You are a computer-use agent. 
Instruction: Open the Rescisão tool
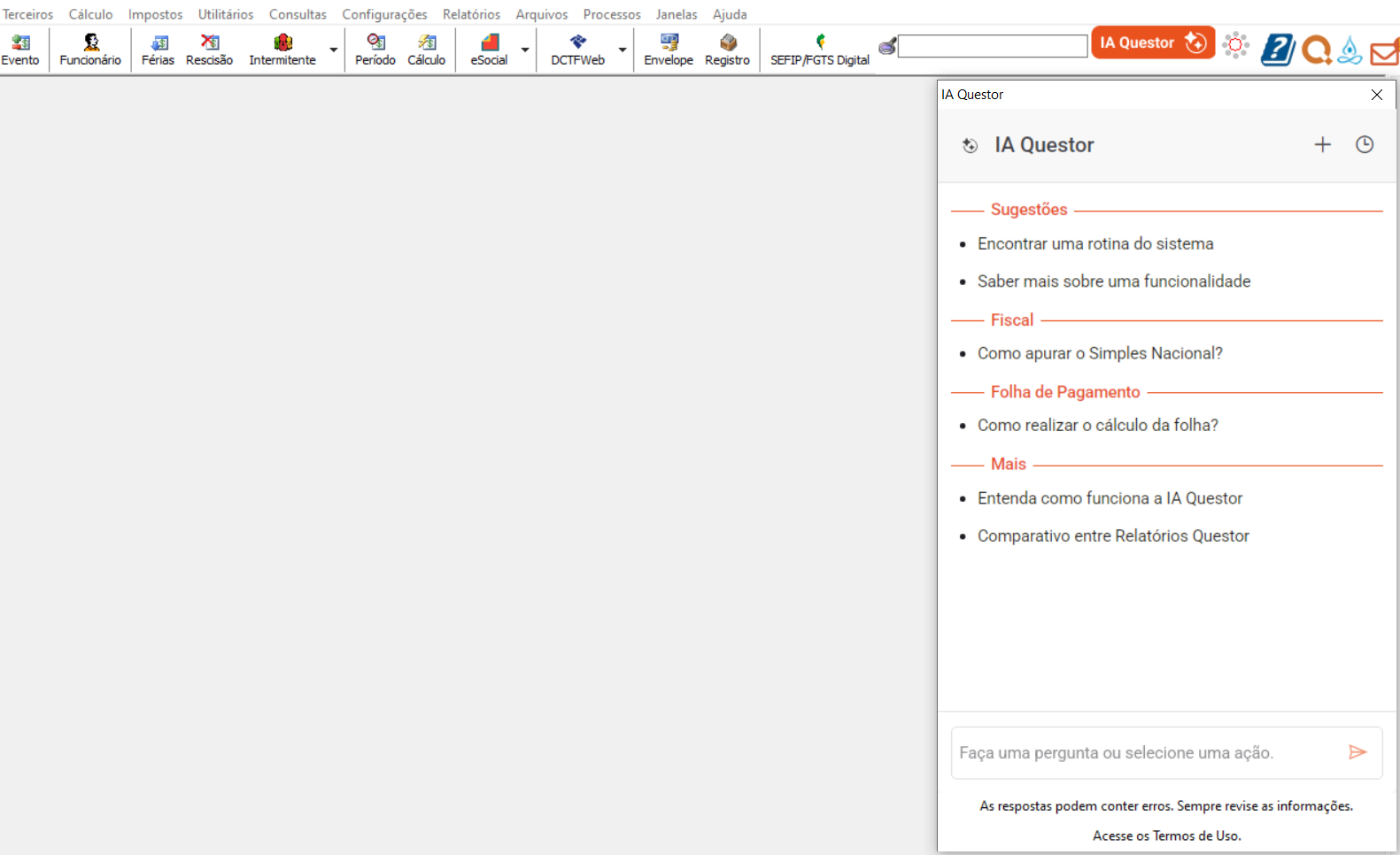click(209, 50)
